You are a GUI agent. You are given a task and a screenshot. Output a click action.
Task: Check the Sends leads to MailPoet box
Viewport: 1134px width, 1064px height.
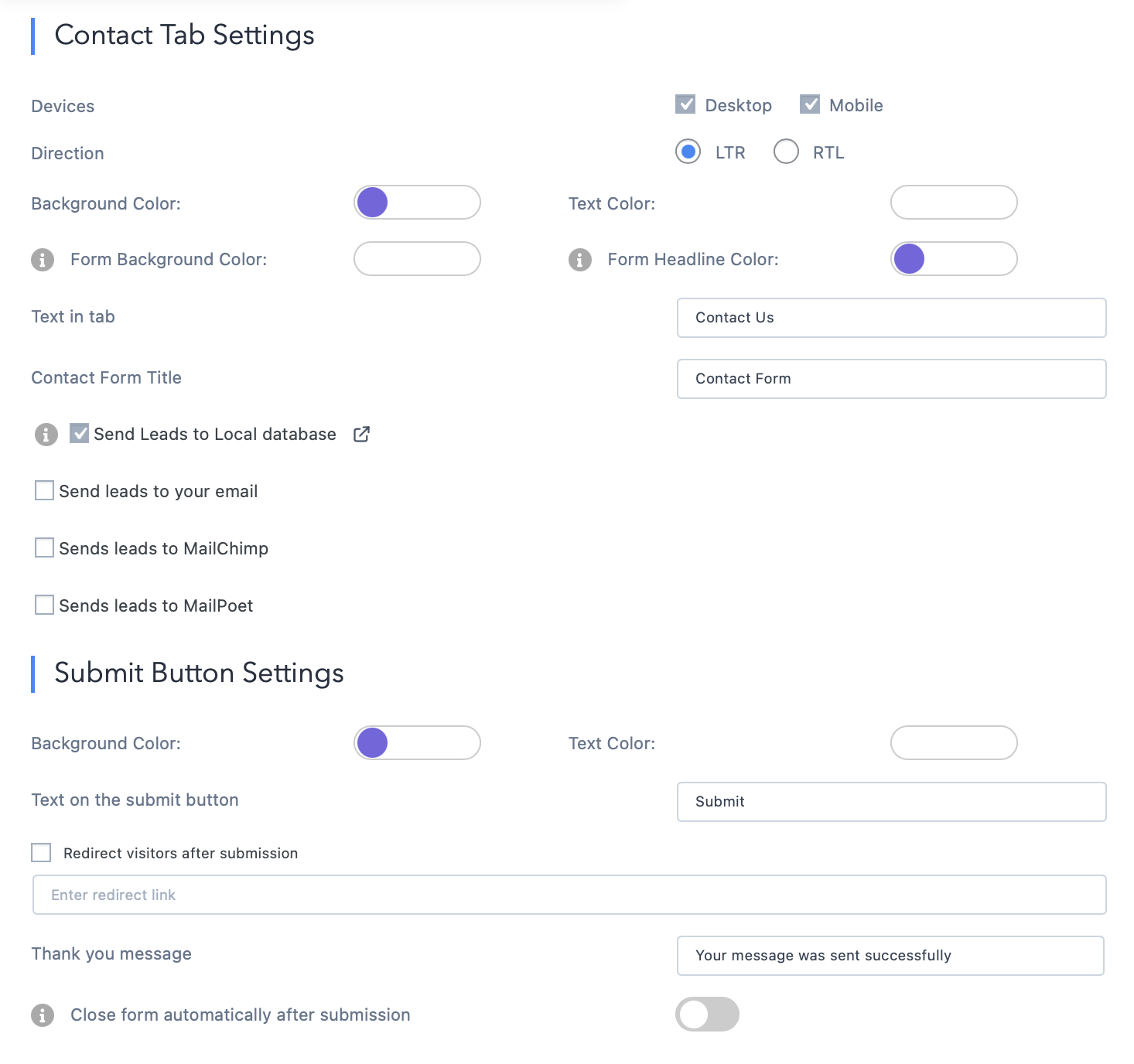(x=45, y=605)
